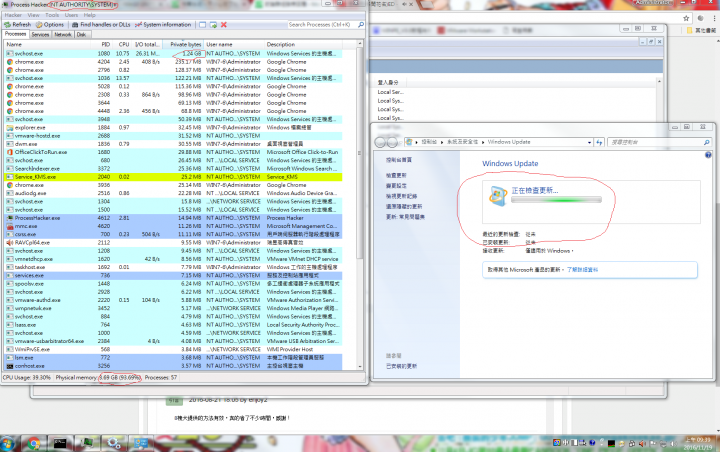Click the bottom link in Windows Update sidebar

(x=402, y=366)
